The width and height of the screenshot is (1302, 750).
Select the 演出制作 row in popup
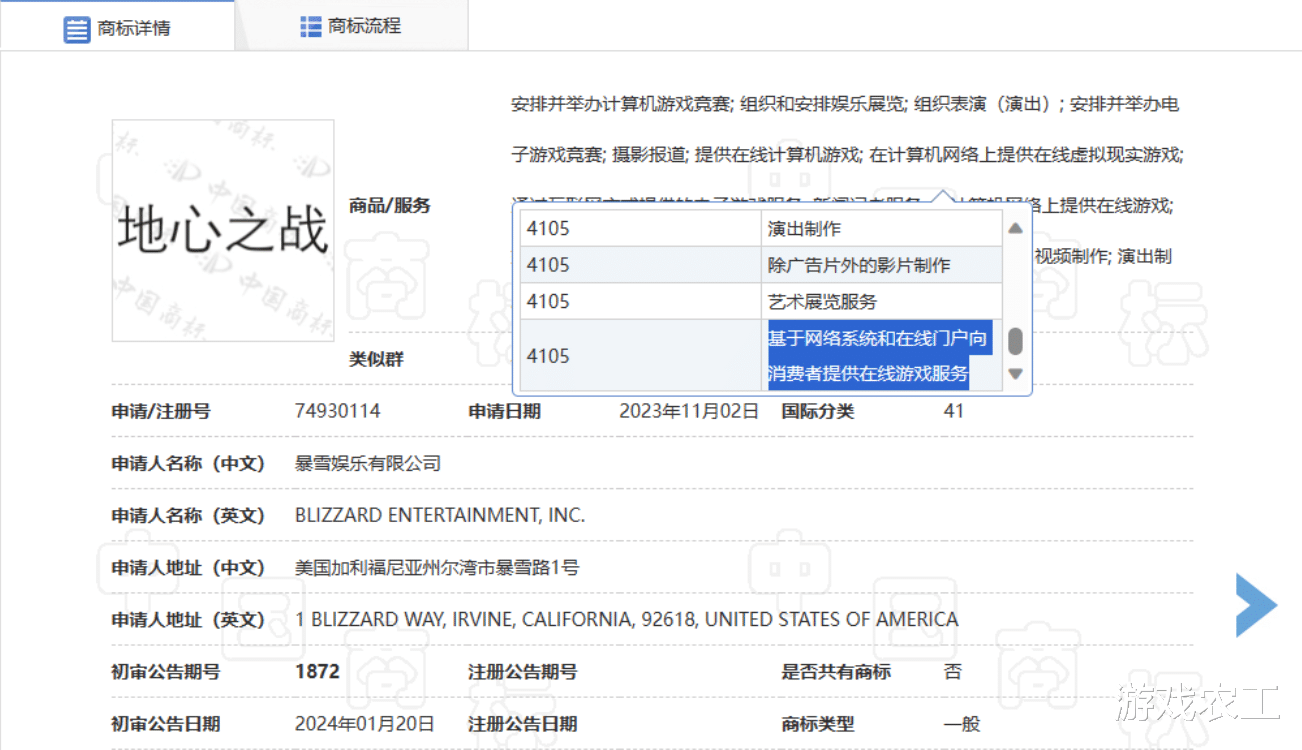point(761,228)
